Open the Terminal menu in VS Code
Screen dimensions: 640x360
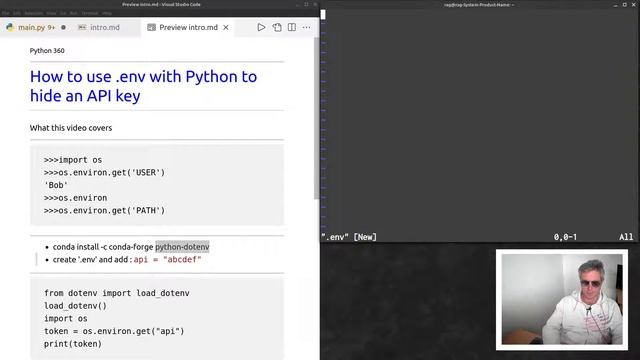pyautogui.click(x=89, y=13)
